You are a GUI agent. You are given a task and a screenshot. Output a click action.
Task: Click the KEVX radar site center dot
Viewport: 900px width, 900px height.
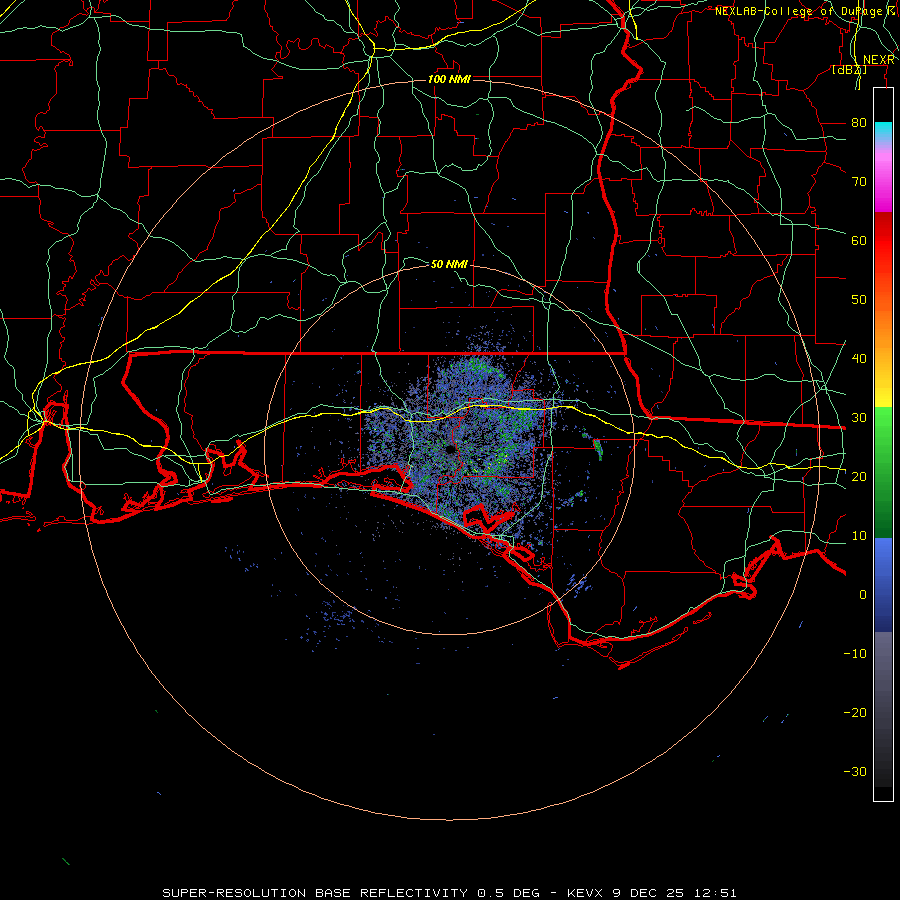coord(451,449)
